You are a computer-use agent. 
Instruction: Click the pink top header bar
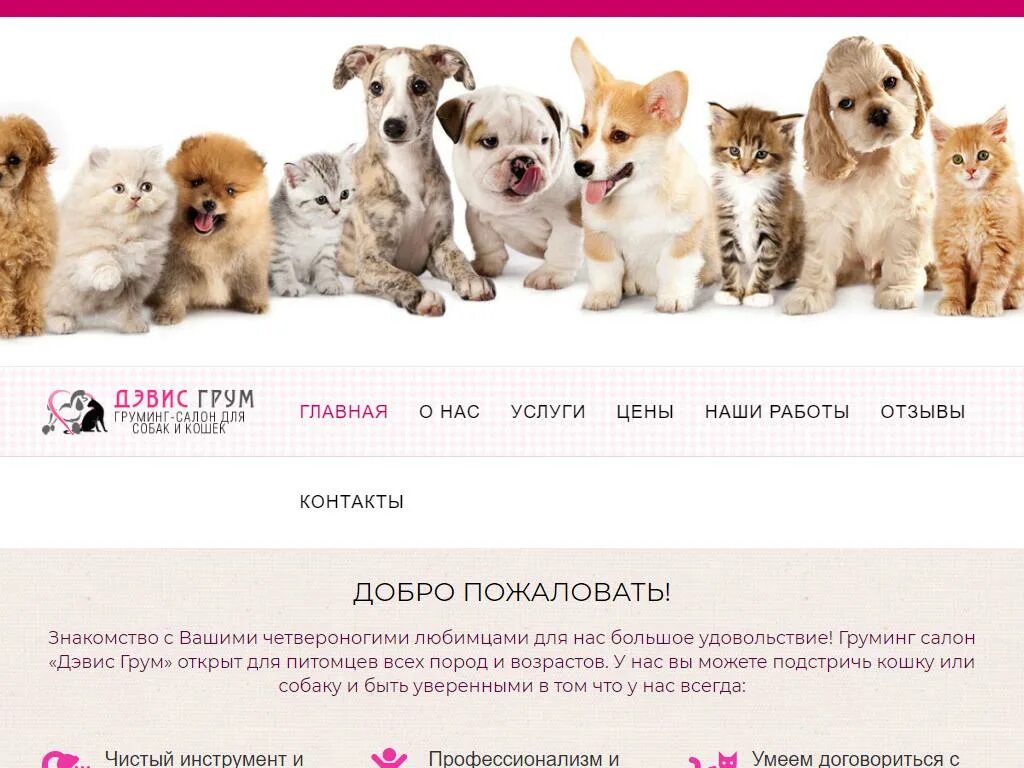click(512, 8)
